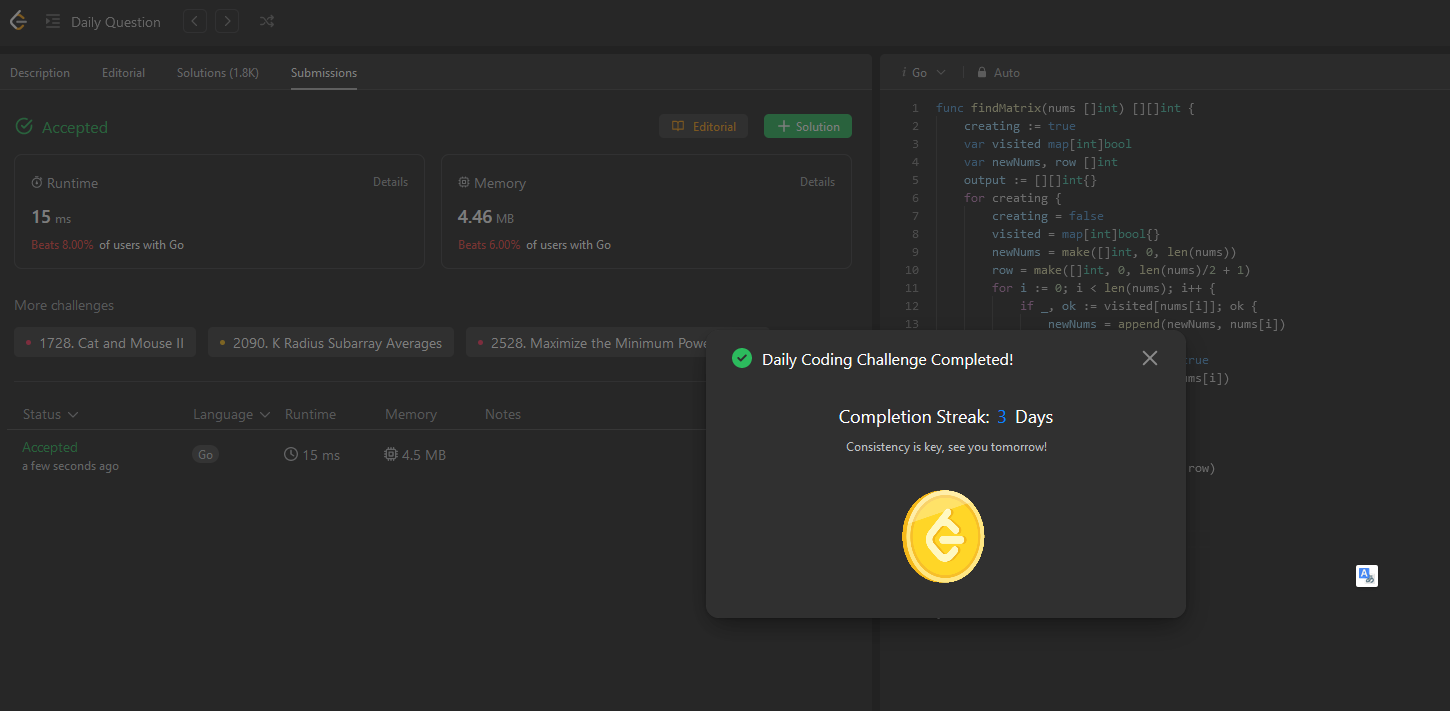The image size is (1450, 711).
Task: Switch to the Solutions (1.8K) tab
Action: pyautogui.click(x=218, y=73)
